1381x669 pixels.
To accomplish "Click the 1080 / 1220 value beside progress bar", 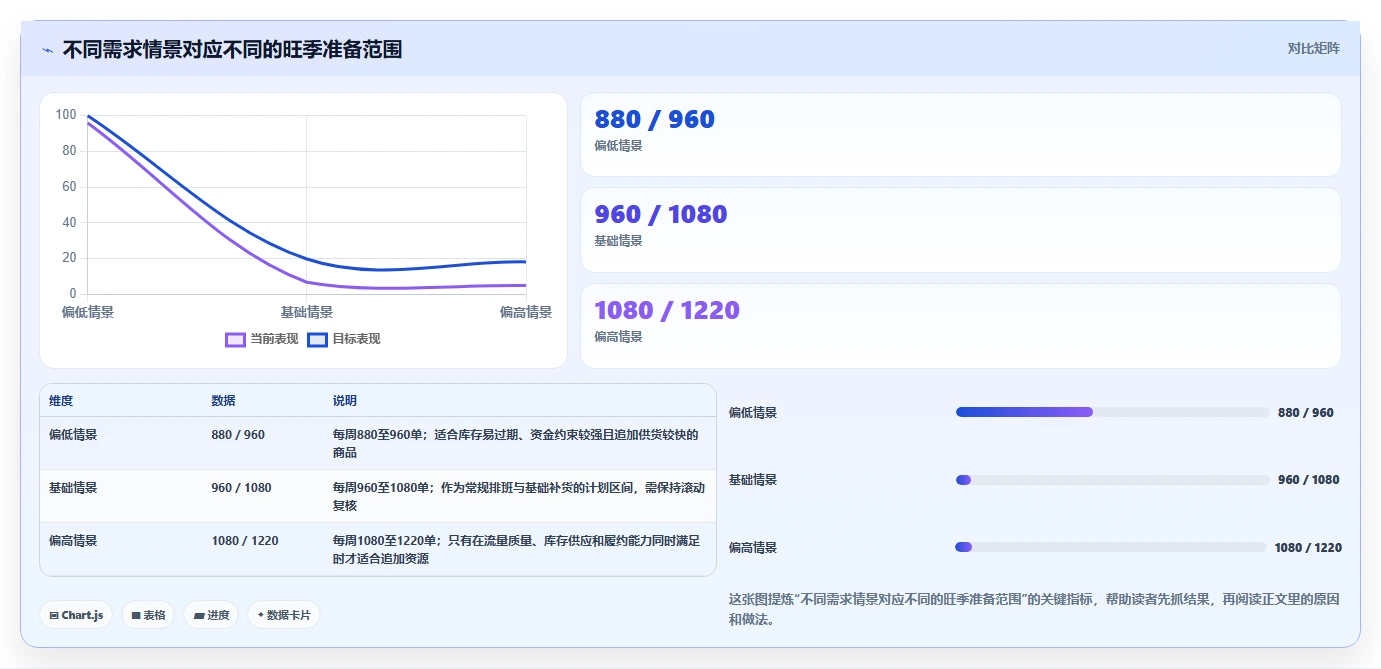I will 1308,547.
